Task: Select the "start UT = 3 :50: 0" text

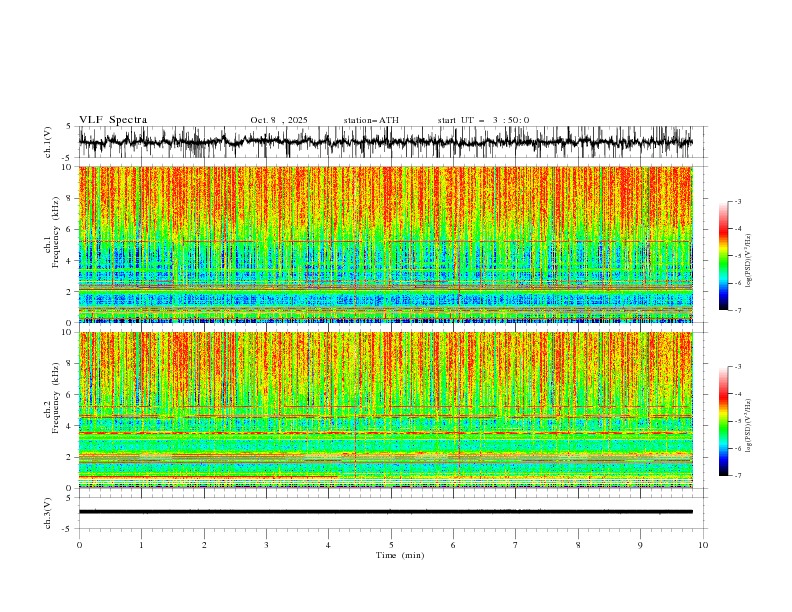Action: [483, 120]
